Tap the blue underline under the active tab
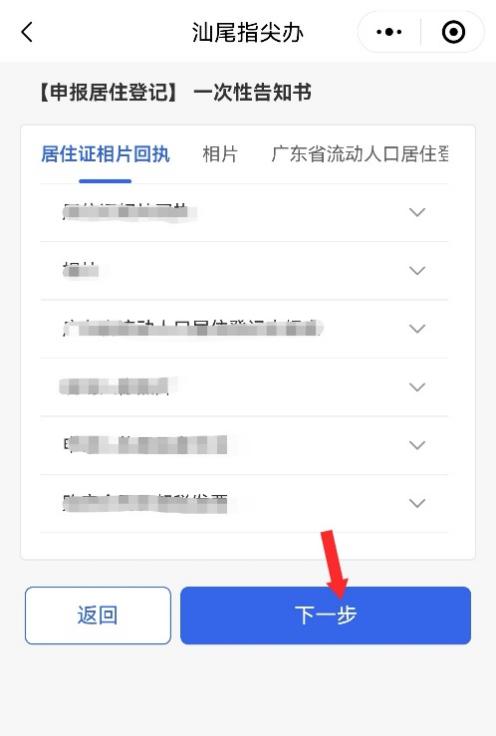 [105, 181]
